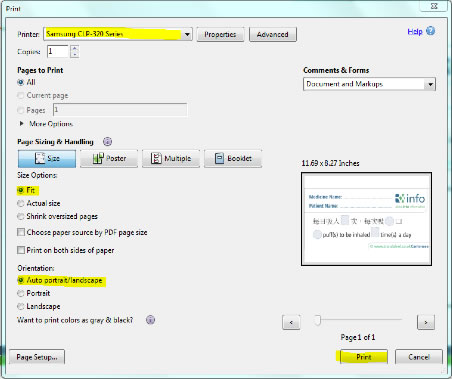Switch to Multiple pages per sheet mode
This screenshot has width=452, height=379.
[171, 159]
